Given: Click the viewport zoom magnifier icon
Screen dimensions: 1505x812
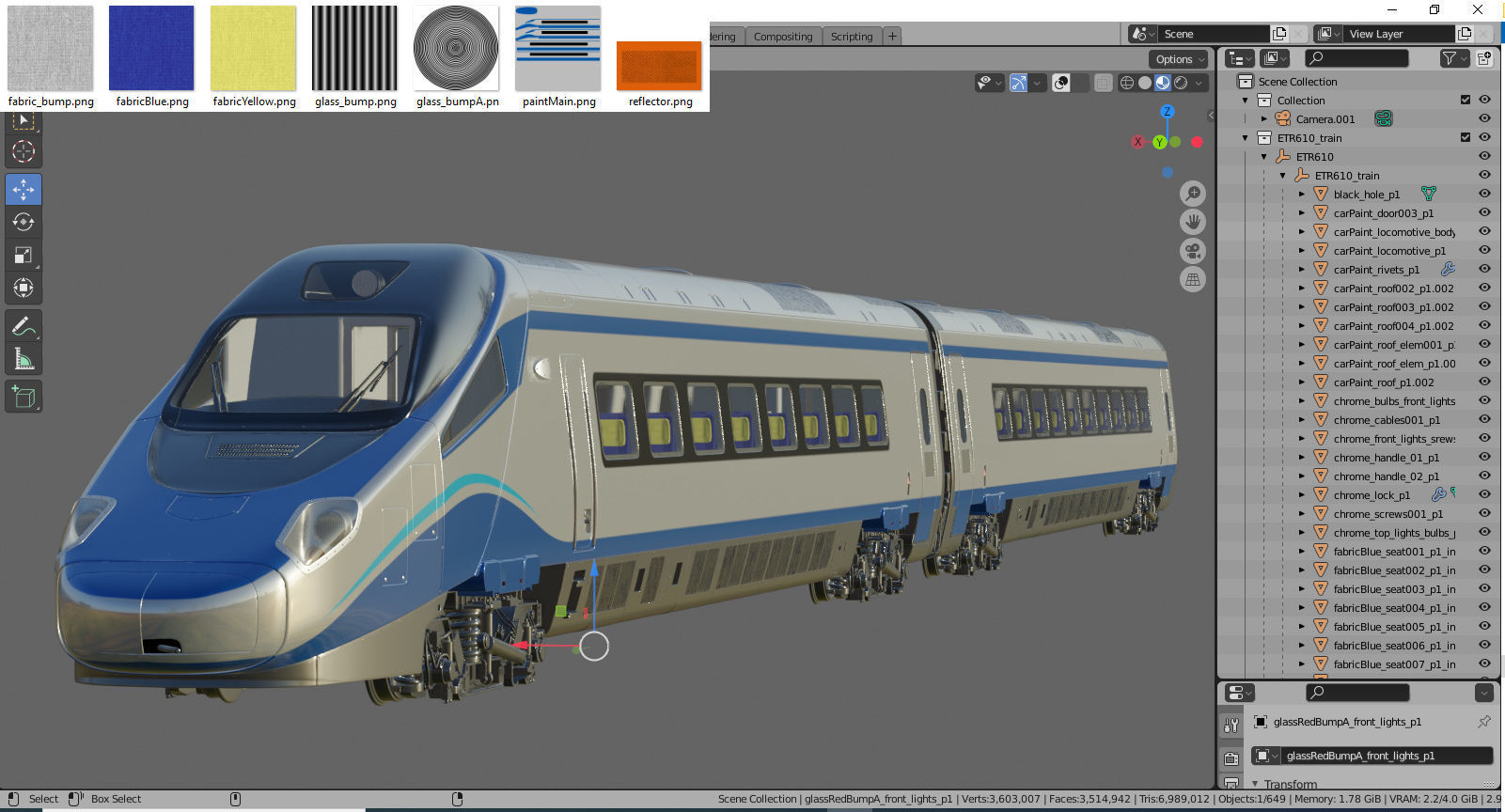Looking at the screenshot, I should pos(1193,194).
